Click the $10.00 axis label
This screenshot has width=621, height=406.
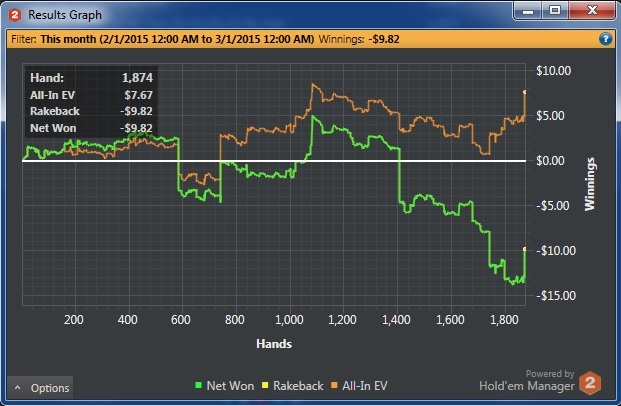[554, 71]
